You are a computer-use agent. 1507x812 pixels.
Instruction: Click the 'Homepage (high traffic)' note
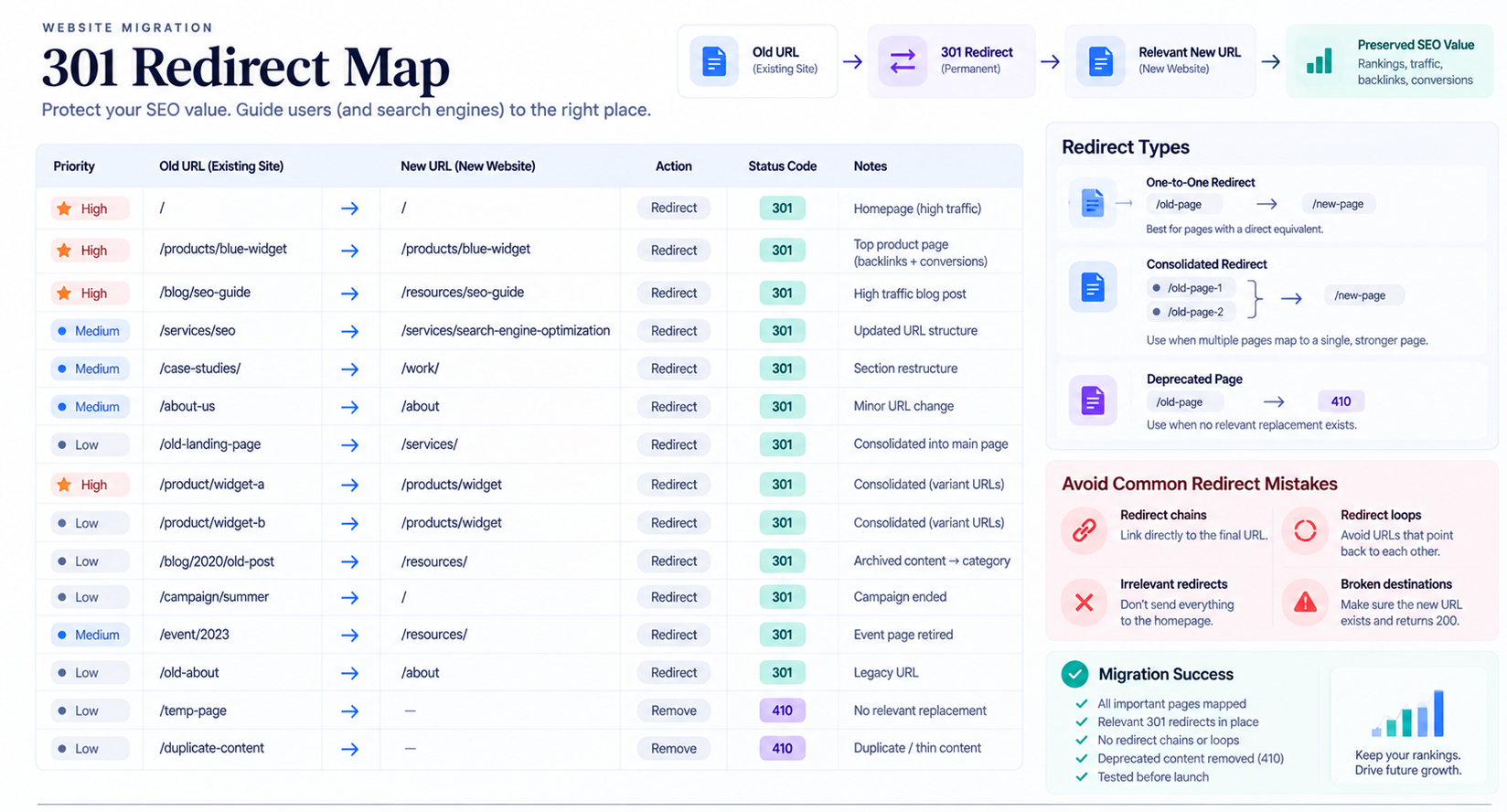(x=917, y=208)
